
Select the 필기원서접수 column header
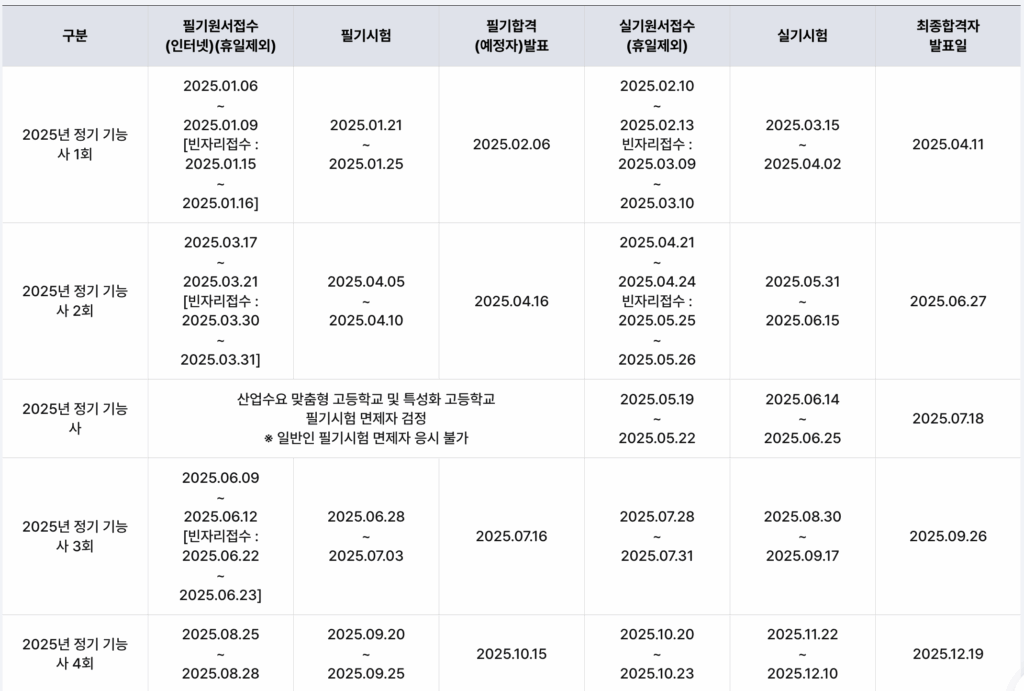(220, 36)
